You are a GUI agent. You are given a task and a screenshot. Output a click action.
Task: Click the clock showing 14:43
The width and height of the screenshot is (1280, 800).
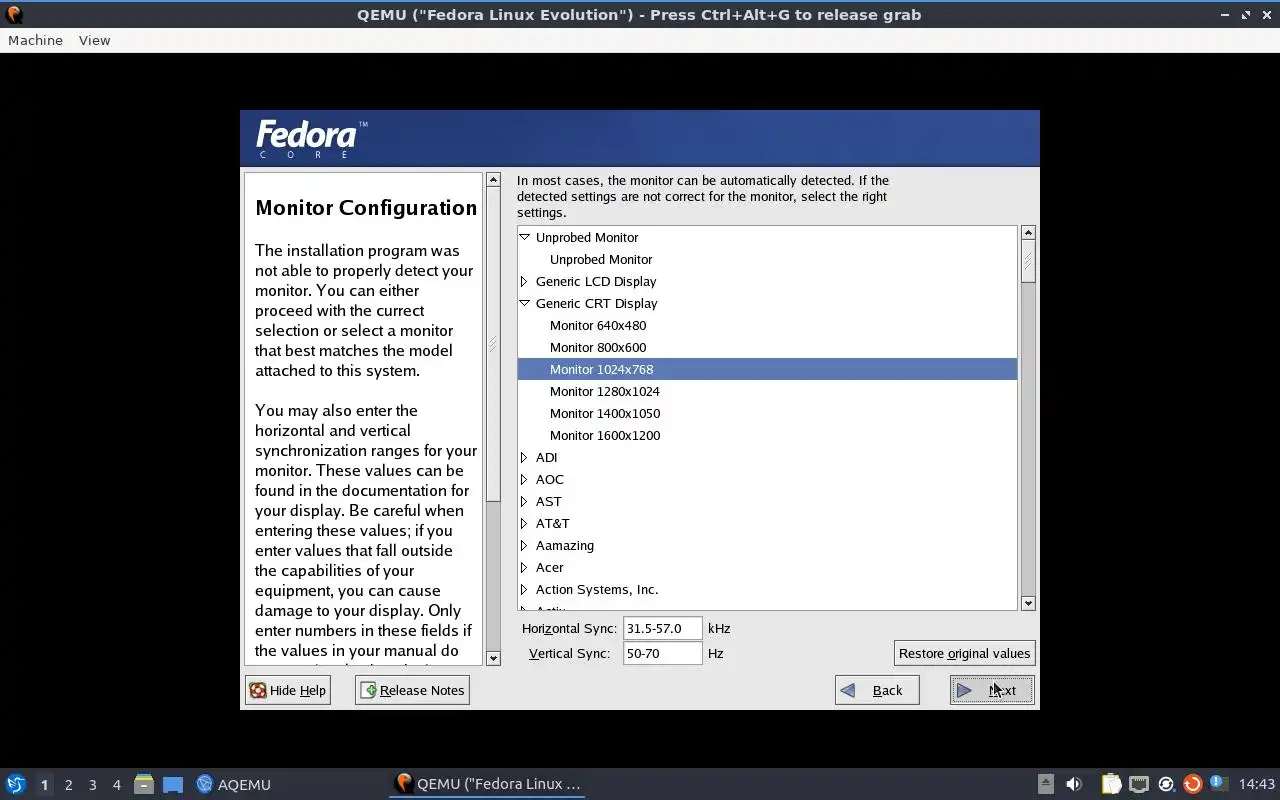tap(1257, 784)
